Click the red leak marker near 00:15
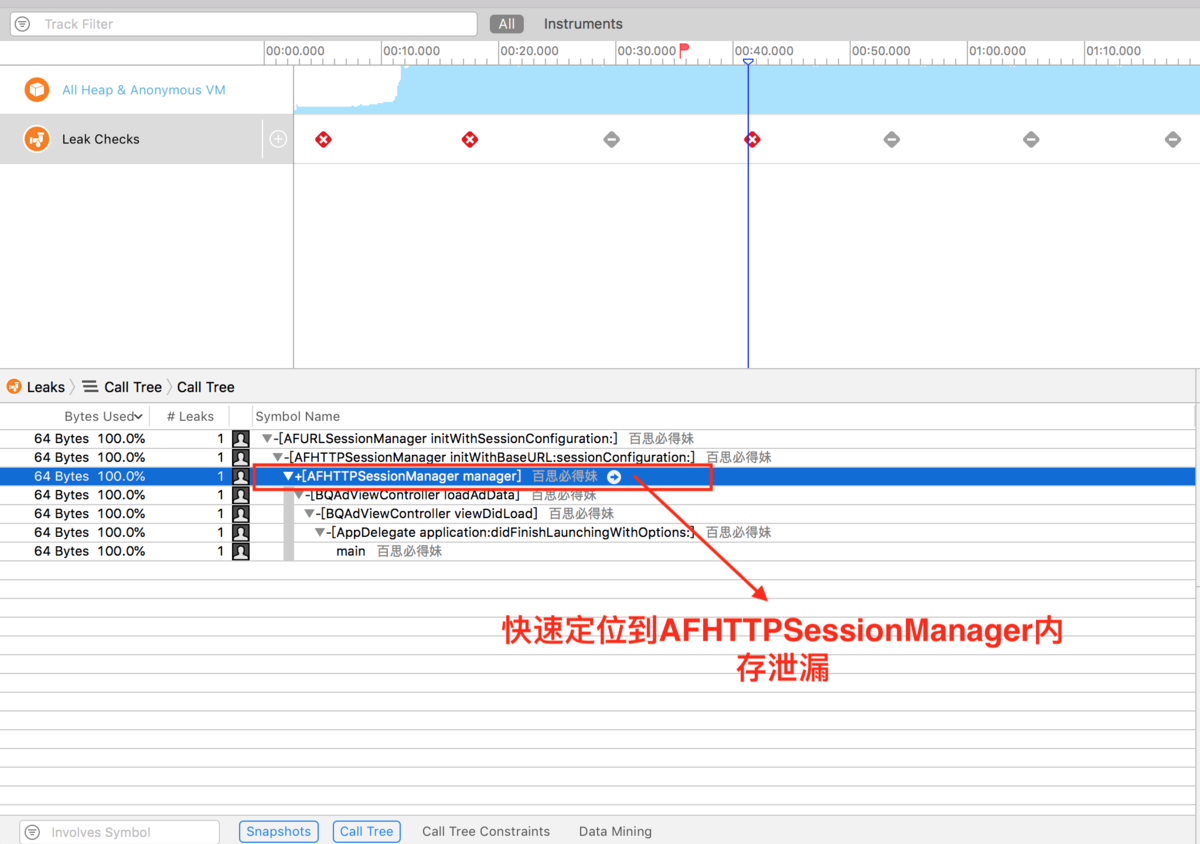 470,140
